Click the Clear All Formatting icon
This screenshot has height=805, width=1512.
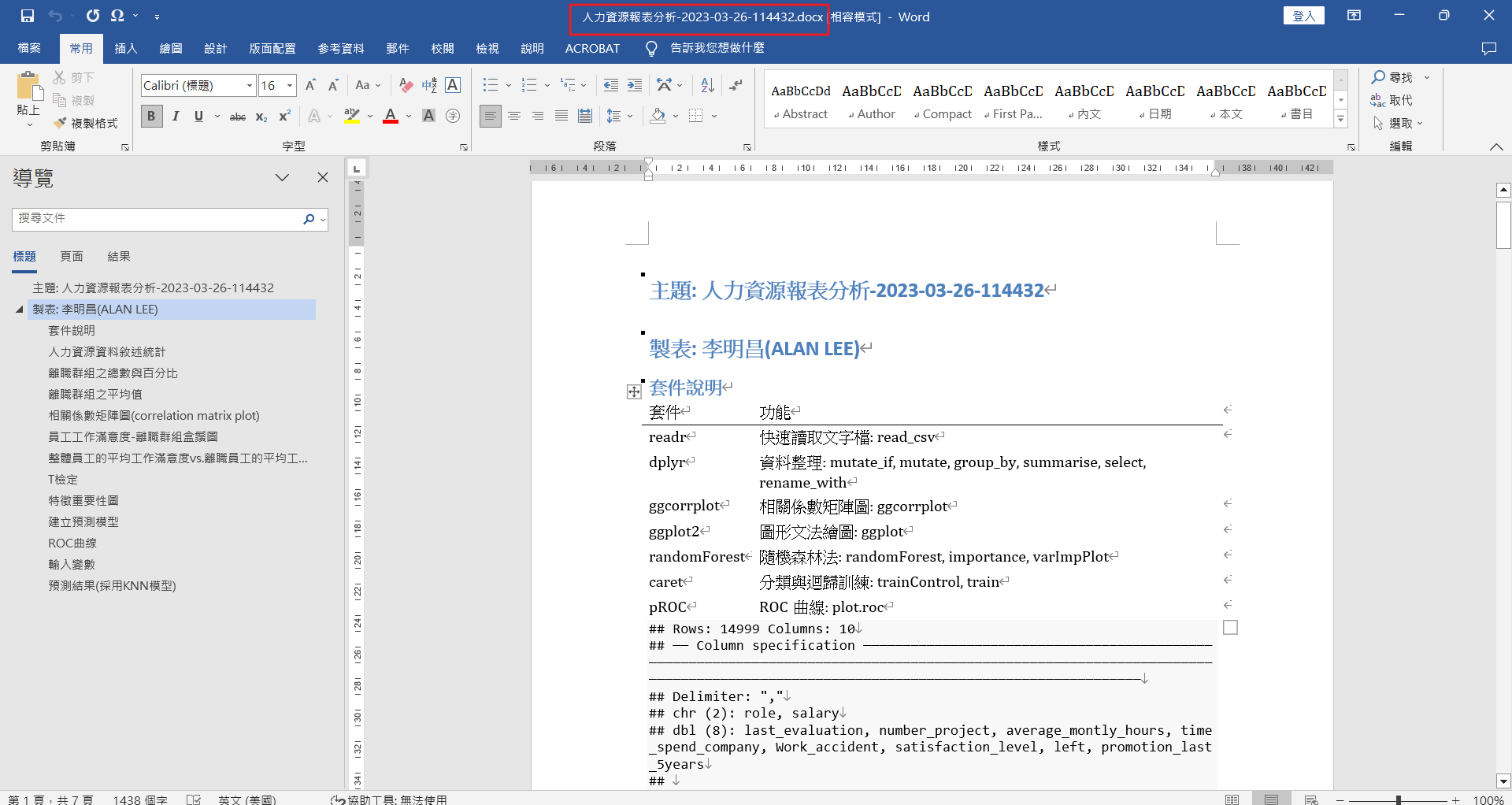coord(406,85)
